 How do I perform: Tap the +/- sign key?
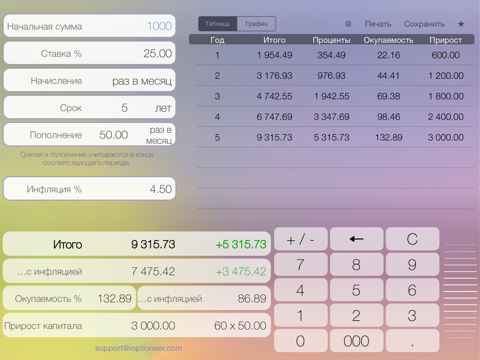pos(301,239)
